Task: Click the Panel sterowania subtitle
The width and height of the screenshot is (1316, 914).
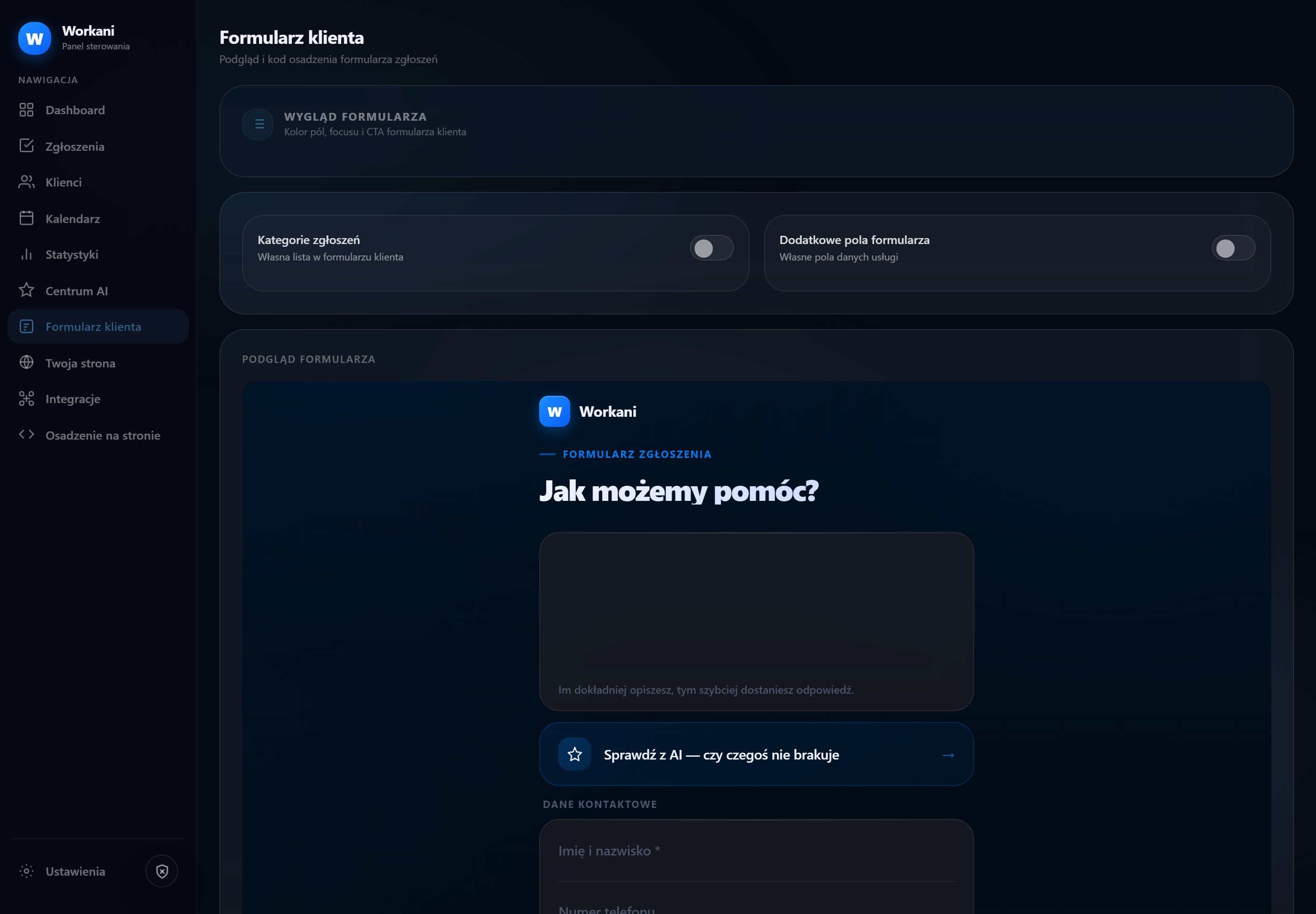Action: point(96,47)
